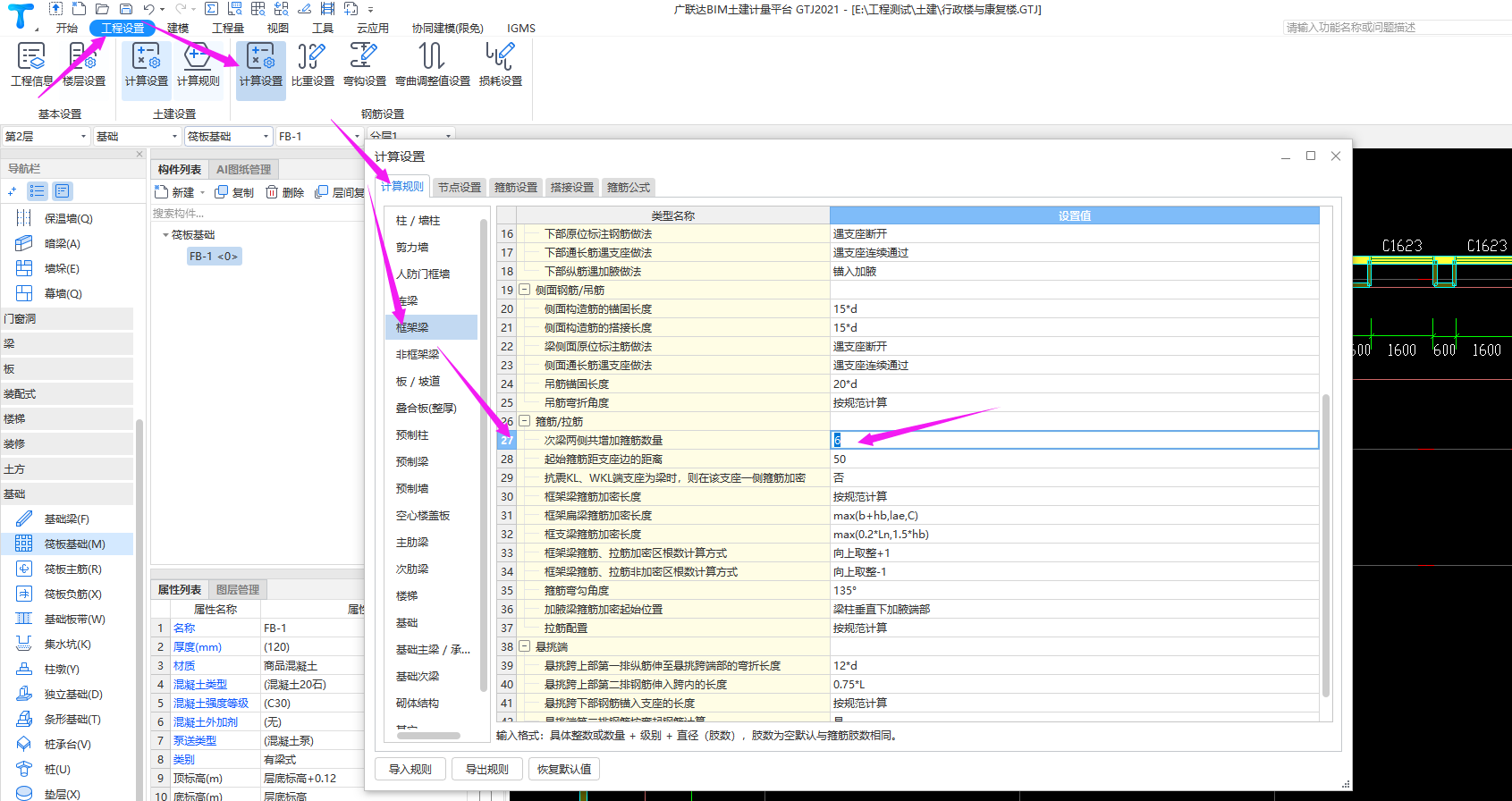Select FB-1 <0> in component tree
The height and width of the screenshot is (801, 1512).
coord(214,257)
